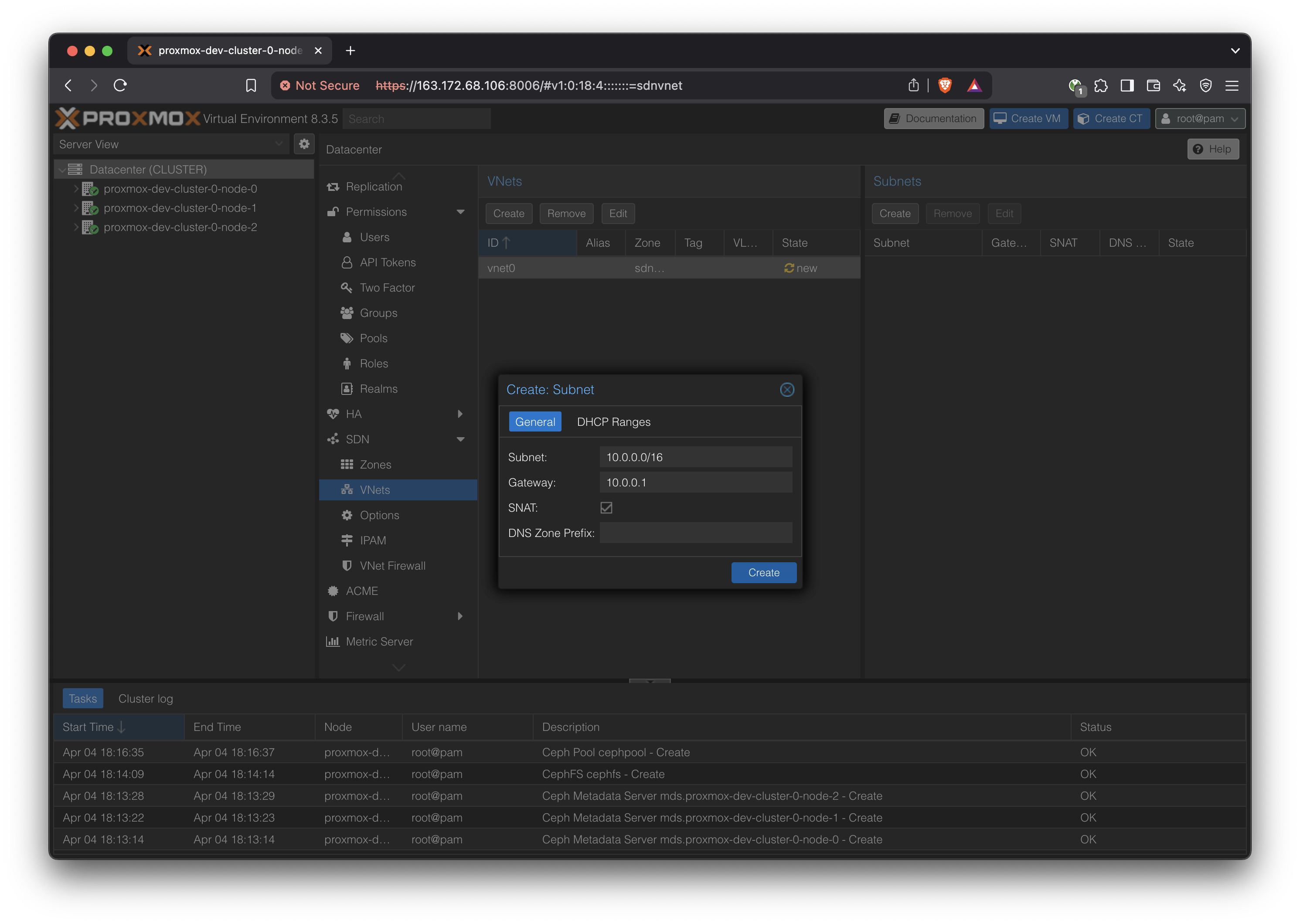Image resolution: width=1300 pixels, height=924 pixels.
Task: Click the blue Create button in dialog
Action: click(x=763, y=572)
